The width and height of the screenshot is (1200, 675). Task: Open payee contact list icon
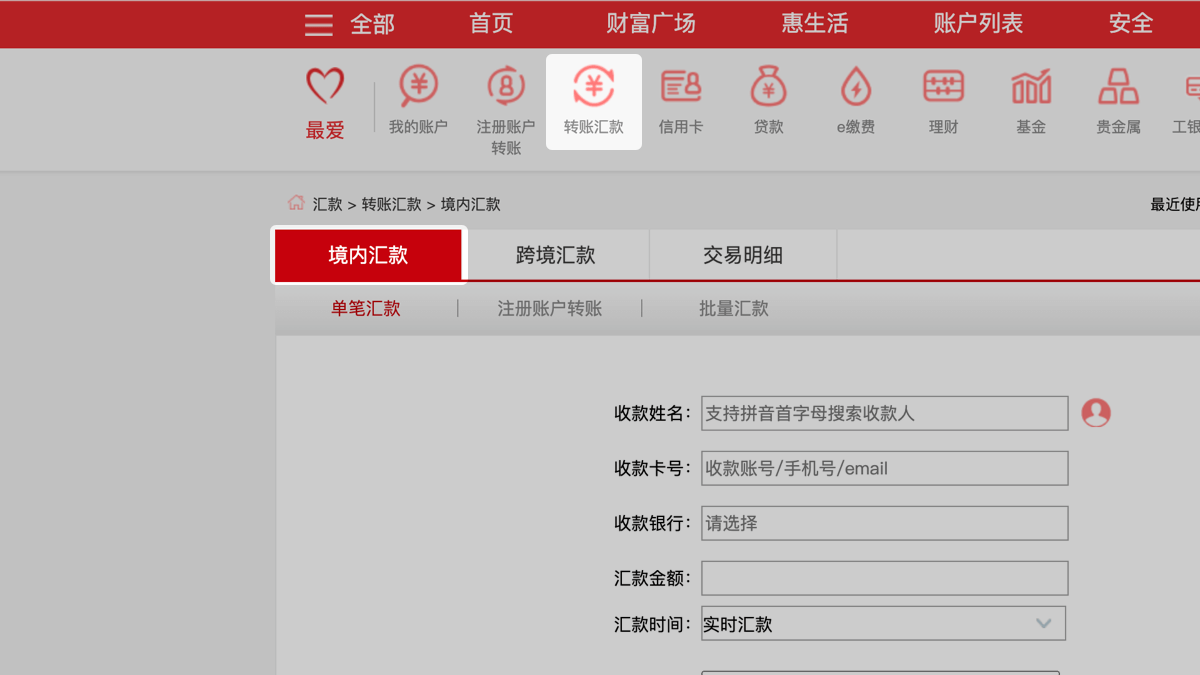[1096, 413]
